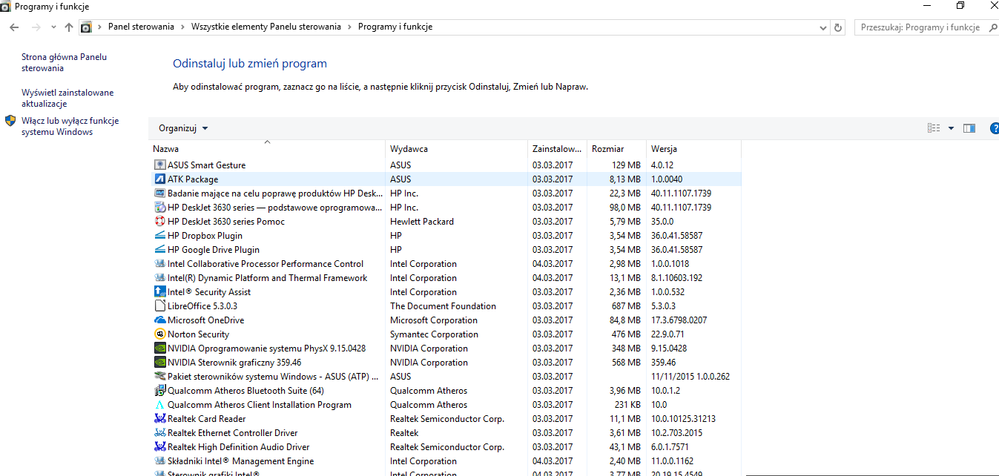999x476 pixels.
Task: Click the Realtek Card Reader icon
Action: pos(159,419)
